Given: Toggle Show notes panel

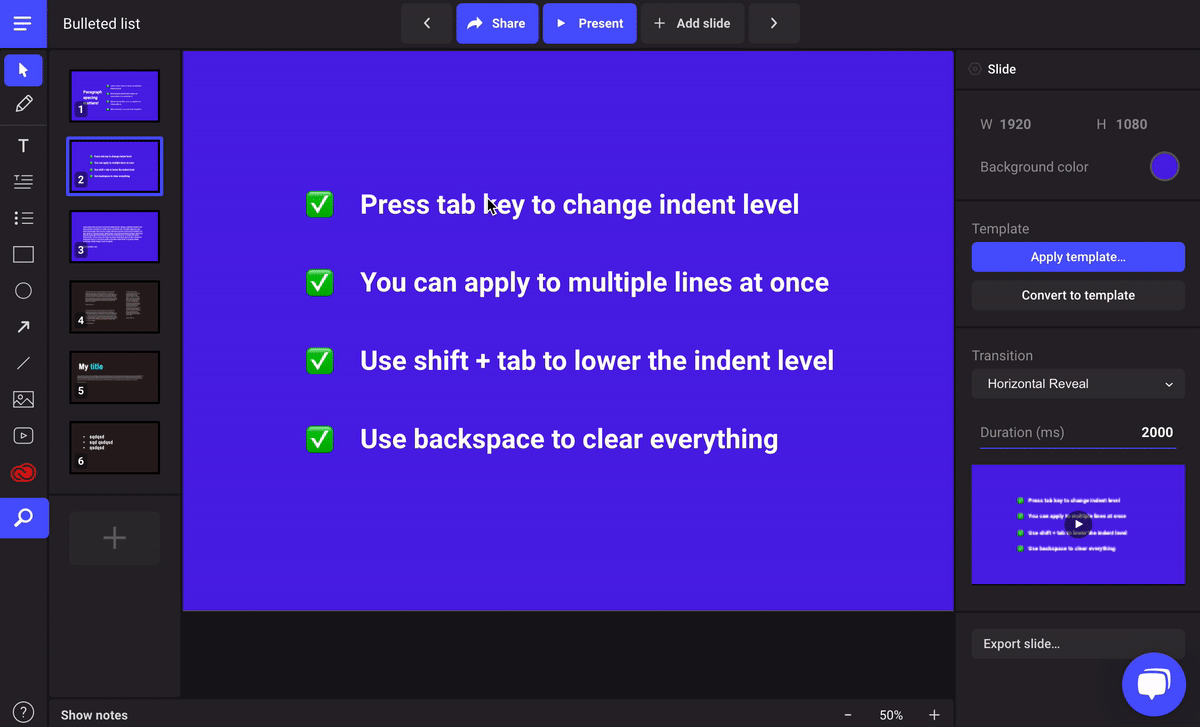Looking at the screenshot, I should [94, 715].
